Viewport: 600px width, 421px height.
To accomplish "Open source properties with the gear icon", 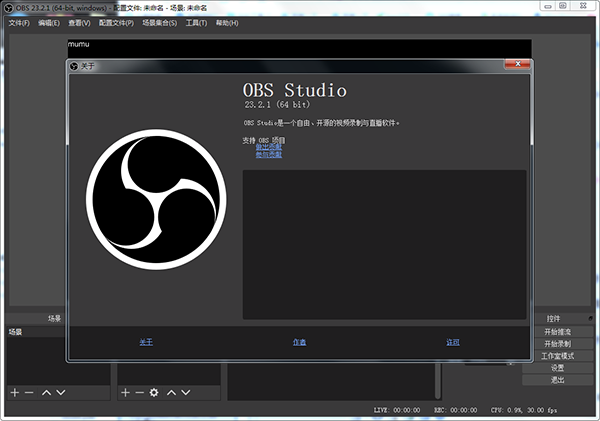I will tap(154, 392).
